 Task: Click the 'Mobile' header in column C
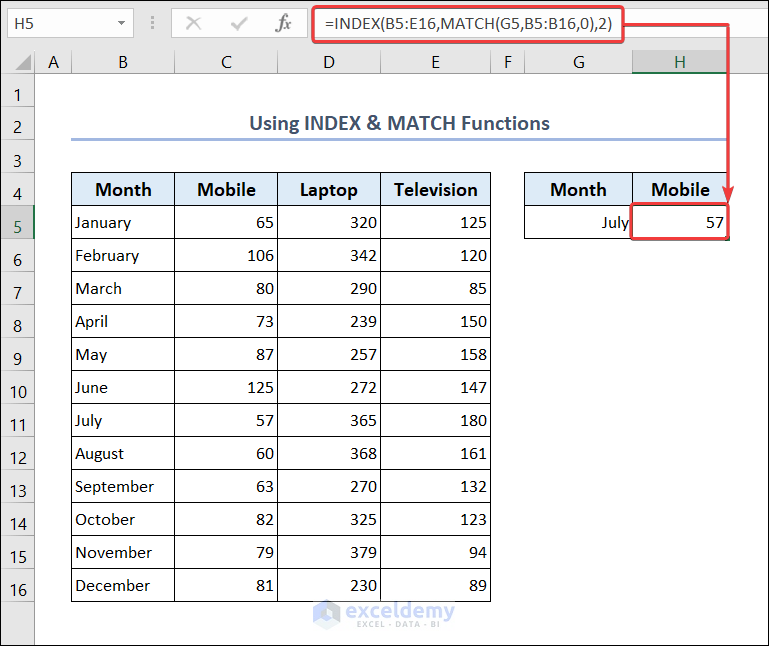pyautogui.click(x=226, y=189)
